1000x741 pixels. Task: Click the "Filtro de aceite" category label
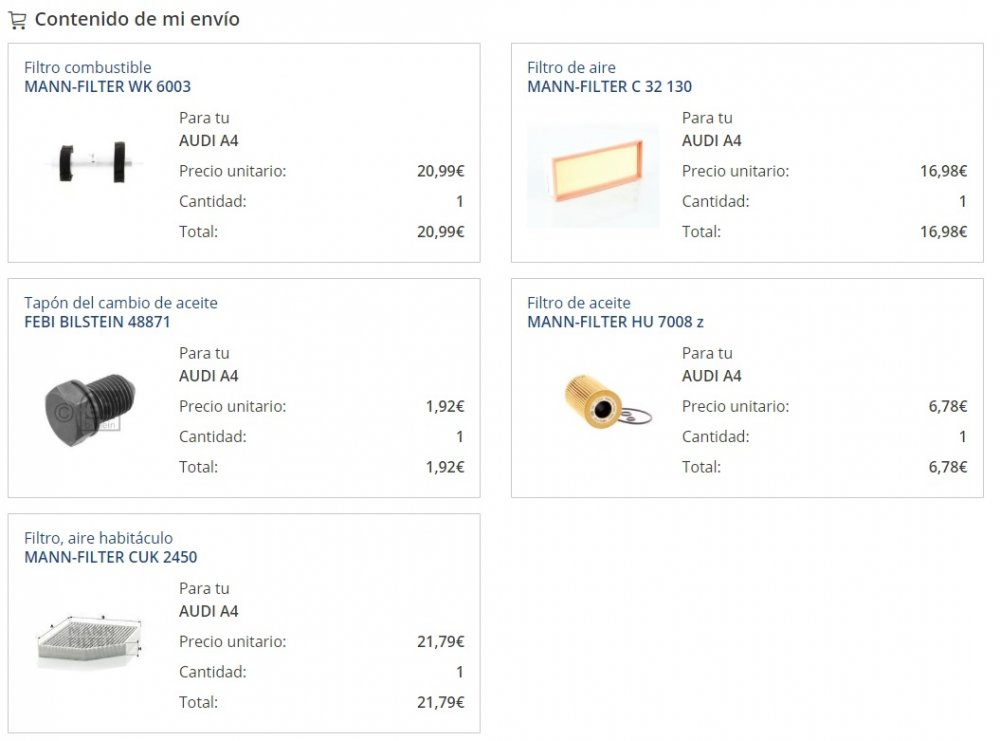tap(578, 303)
